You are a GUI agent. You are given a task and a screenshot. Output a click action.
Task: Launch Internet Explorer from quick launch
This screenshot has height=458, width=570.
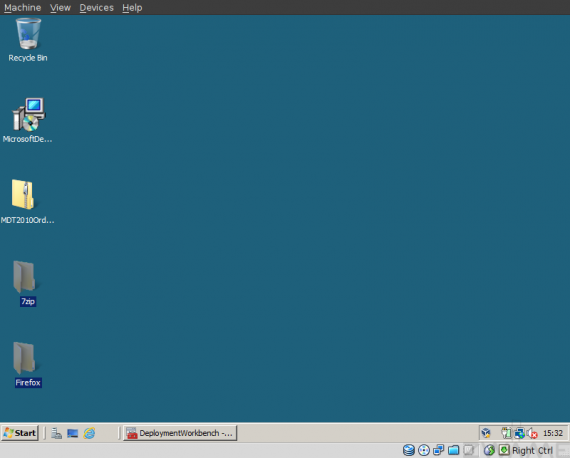point(89,433)
